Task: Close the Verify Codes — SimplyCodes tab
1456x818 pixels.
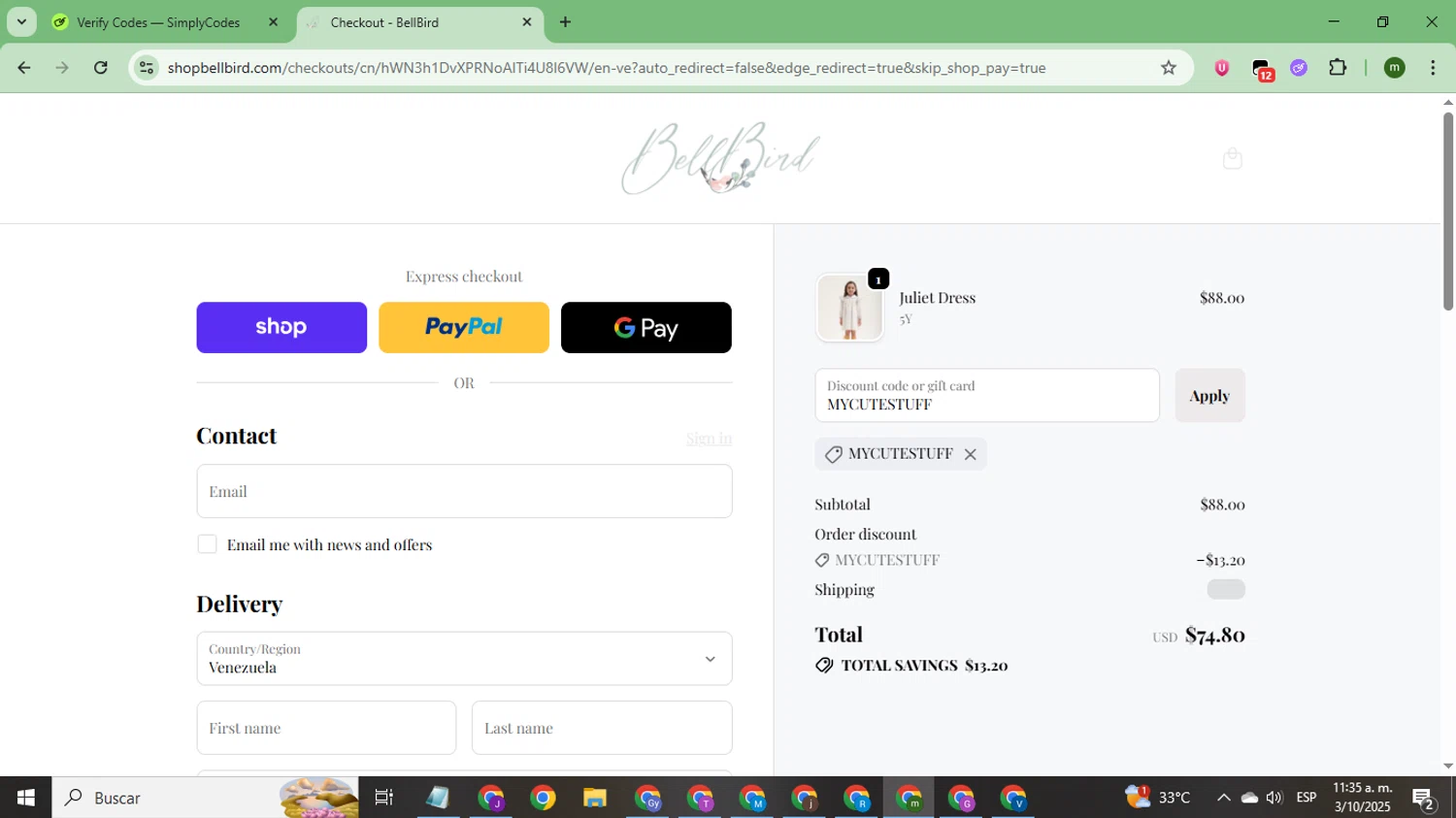Action: click(273, 21)
